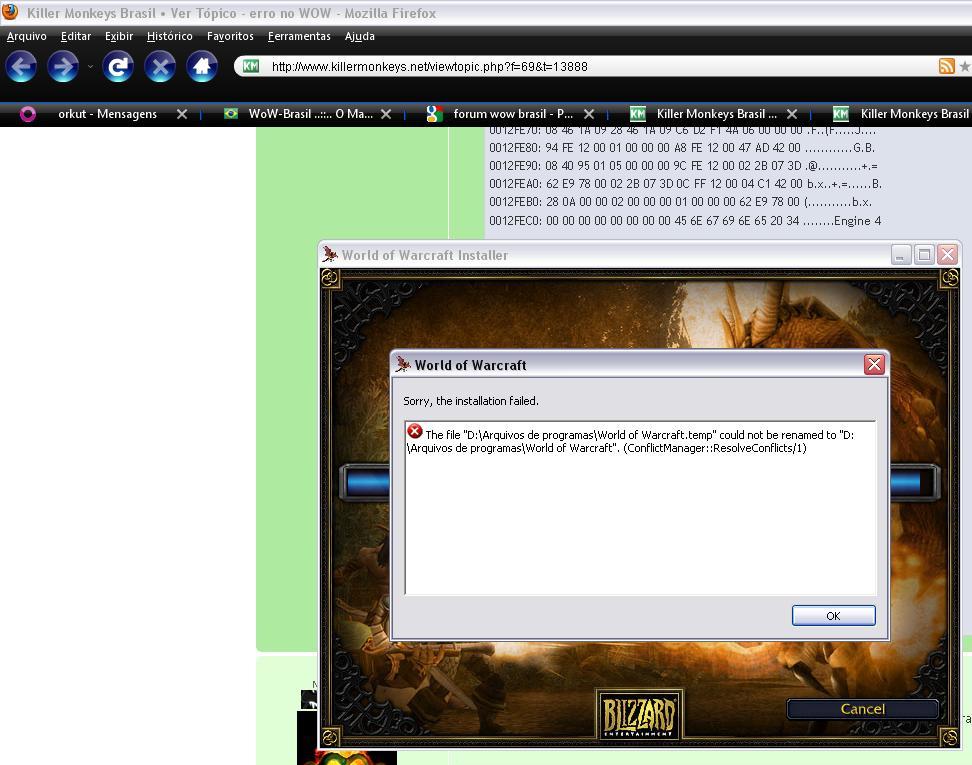The width and height of the screenshot is (972, 765).
Task: Switch to the WoW-Brasil tab
Action: [310, 114]
